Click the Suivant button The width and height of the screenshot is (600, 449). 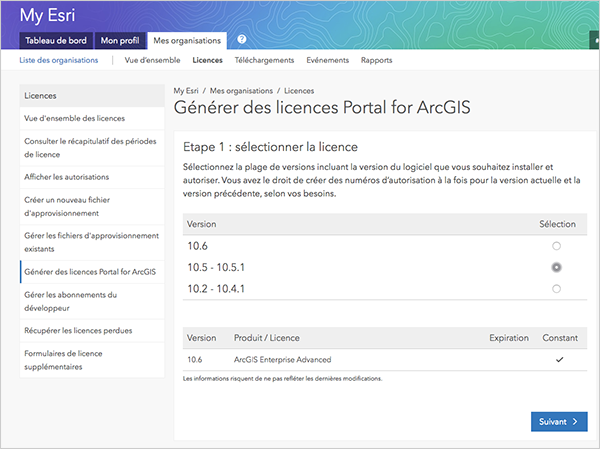point(559,422)
